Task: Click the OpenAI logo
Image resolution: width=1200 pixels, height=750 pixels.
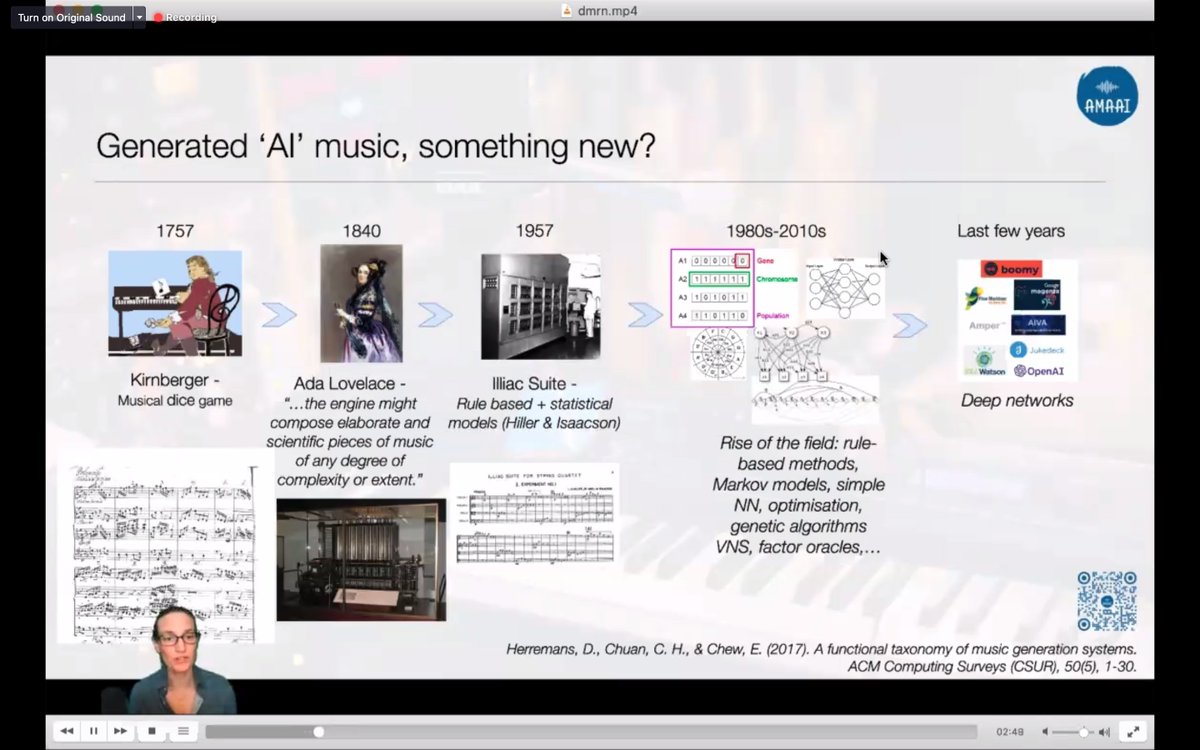Action: pos(1040,370)
